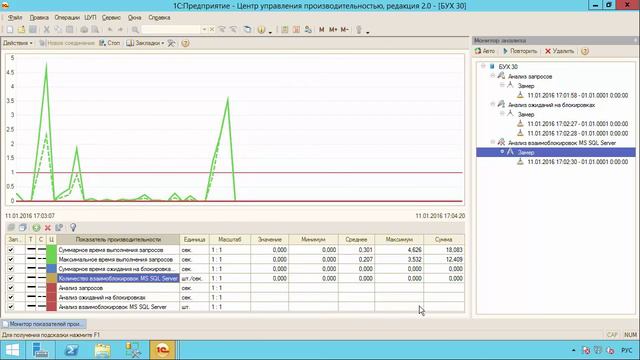Open the Сервис menu
The image size is (640, 360).
point(111,18)
